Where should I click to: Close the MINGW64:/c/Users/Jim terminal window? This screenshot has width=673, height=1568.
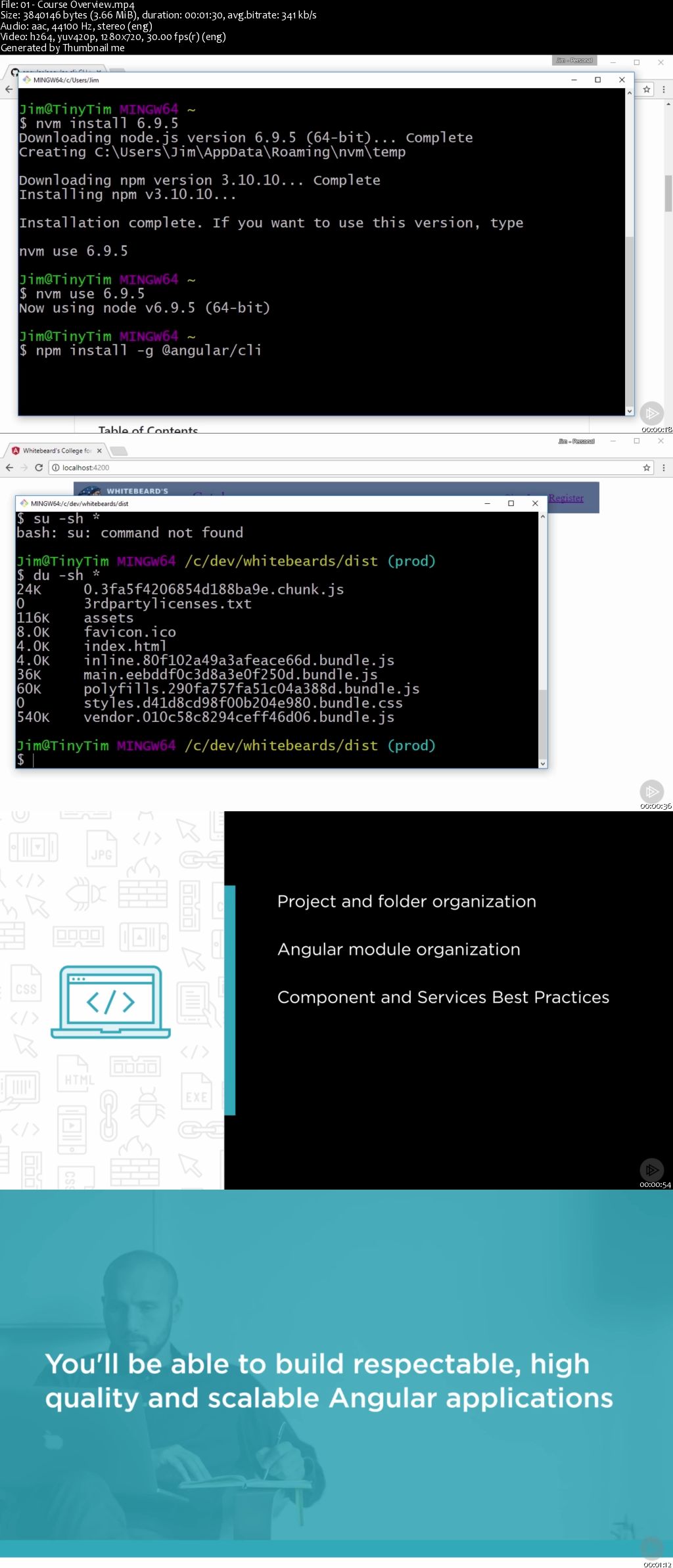(x=622, y=79)
